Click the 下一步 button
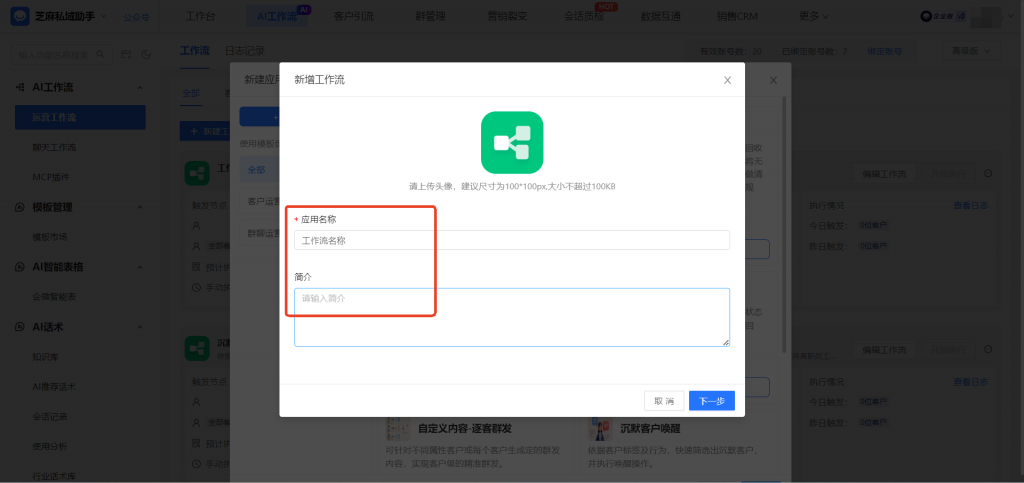This screenshot has height=483, width=1024. 712,401
